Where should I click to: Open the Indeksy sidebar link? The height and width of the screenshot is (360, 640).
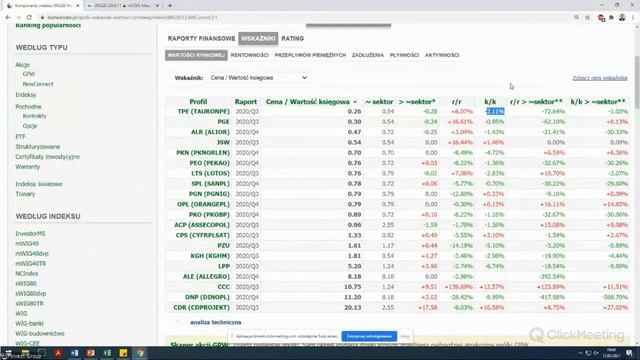coord(26,95)
